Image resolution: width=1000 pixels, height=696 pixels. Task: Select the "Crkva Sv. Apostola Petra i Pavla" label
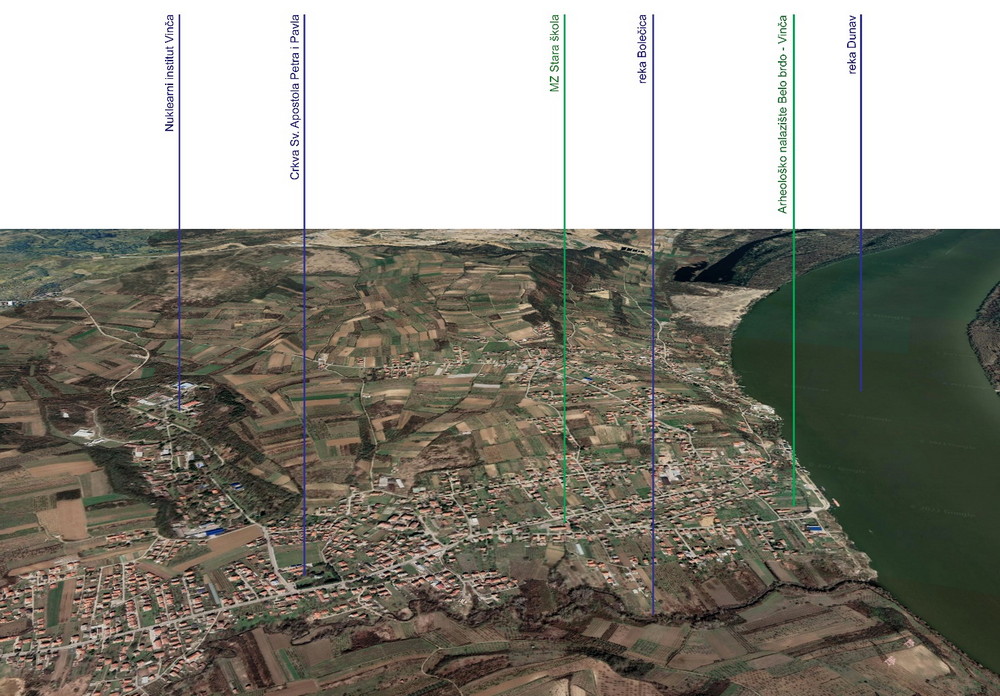coord(295,98)
